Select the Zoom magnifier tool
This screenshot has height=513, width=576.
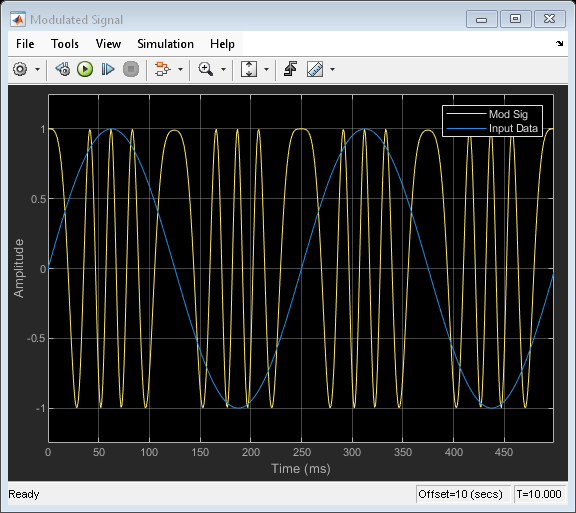click(205, 69)
